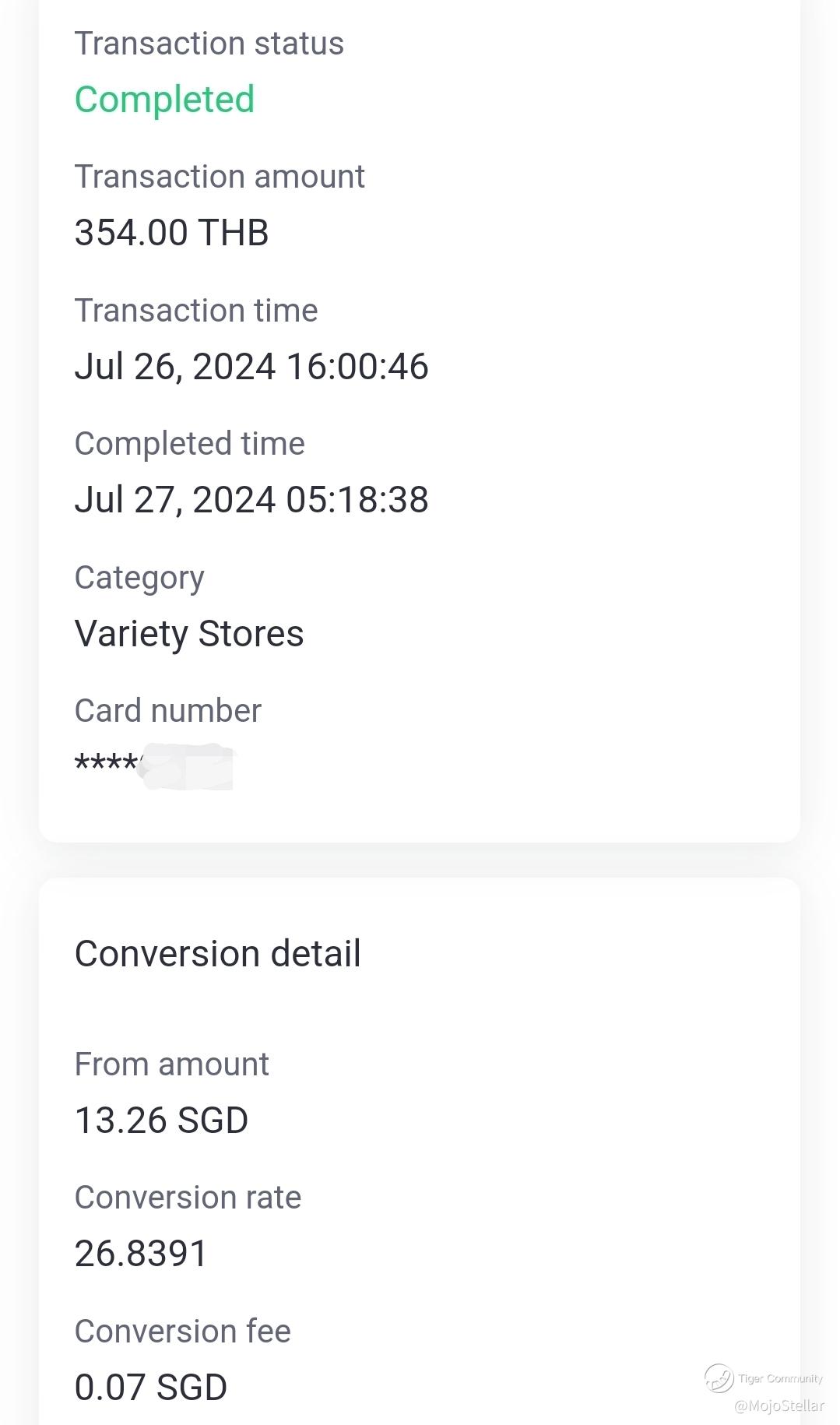Tap the From amount label
Image resolution: width=840 pixels, height=1425 pixels.
pos(171,1064)
